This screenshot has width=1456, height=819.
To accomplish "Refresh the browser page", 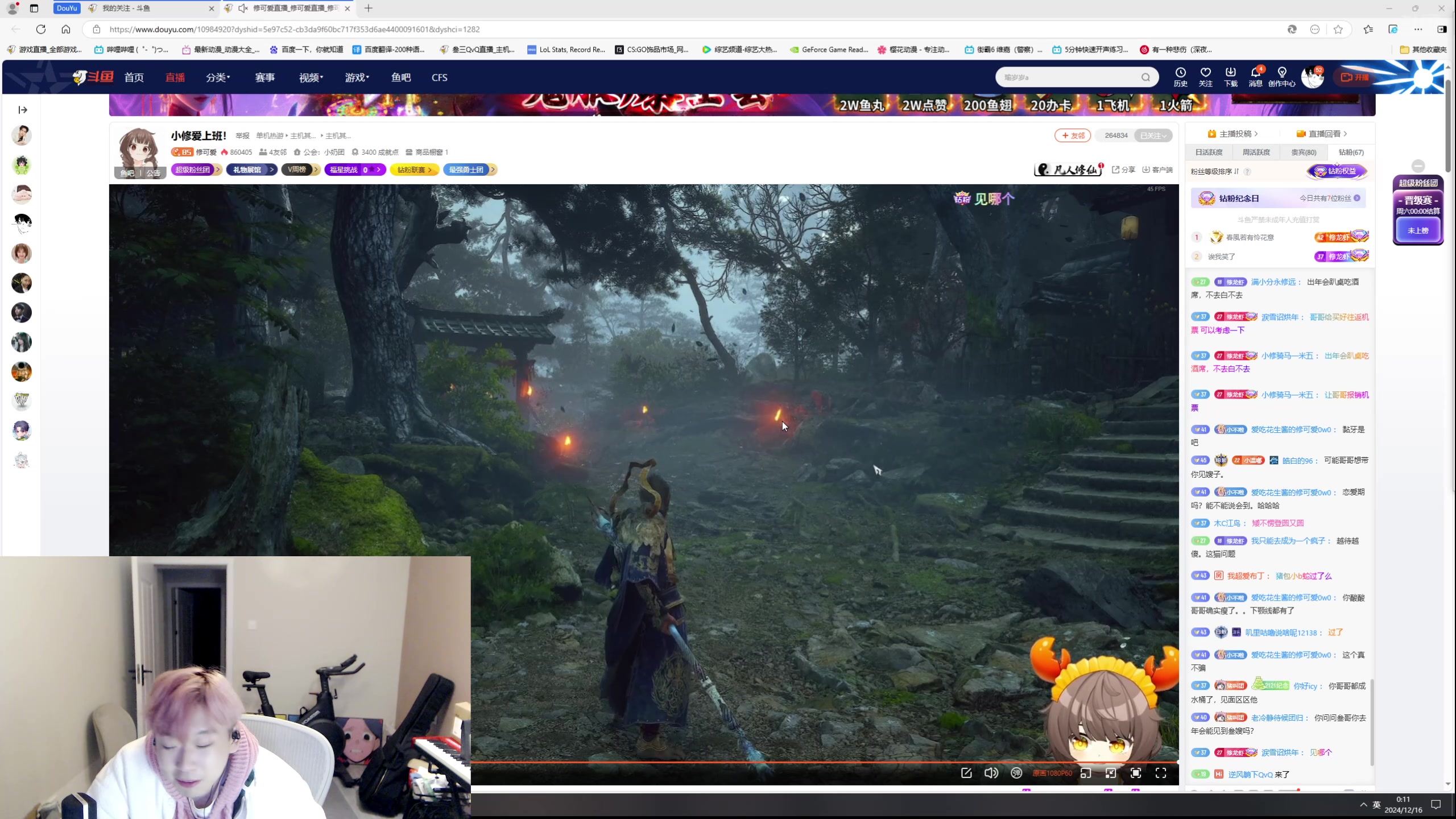I will [x=40, y=29].
